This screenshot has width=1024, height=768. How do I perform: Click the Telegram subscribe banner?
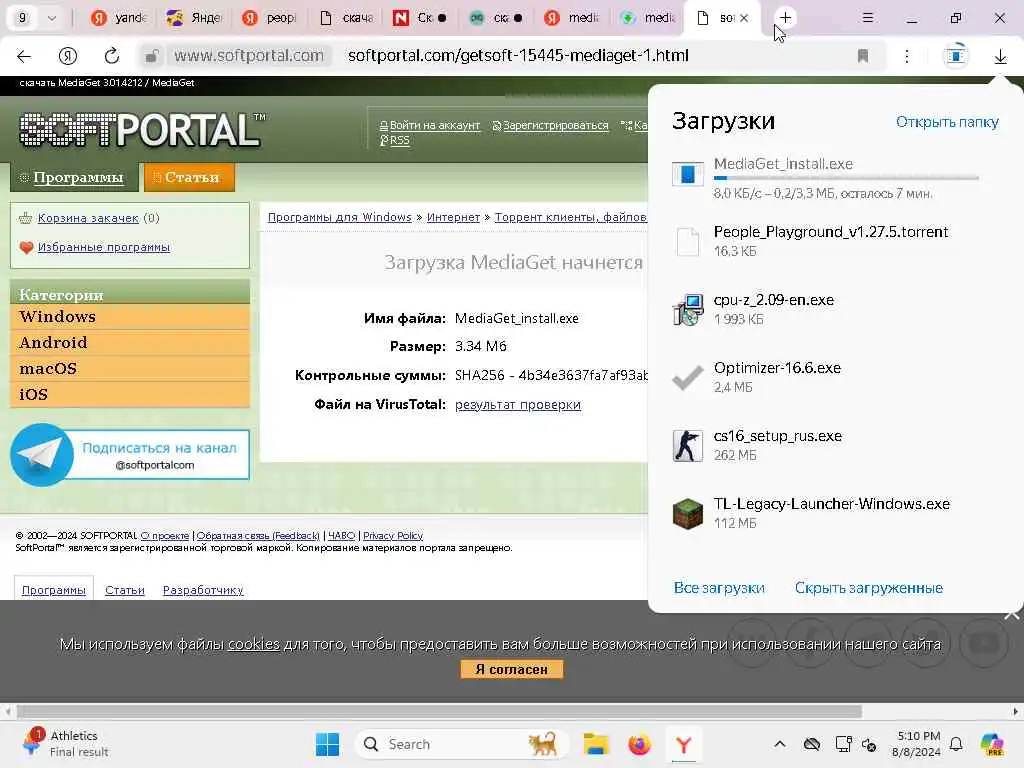(x=130, y=455)
